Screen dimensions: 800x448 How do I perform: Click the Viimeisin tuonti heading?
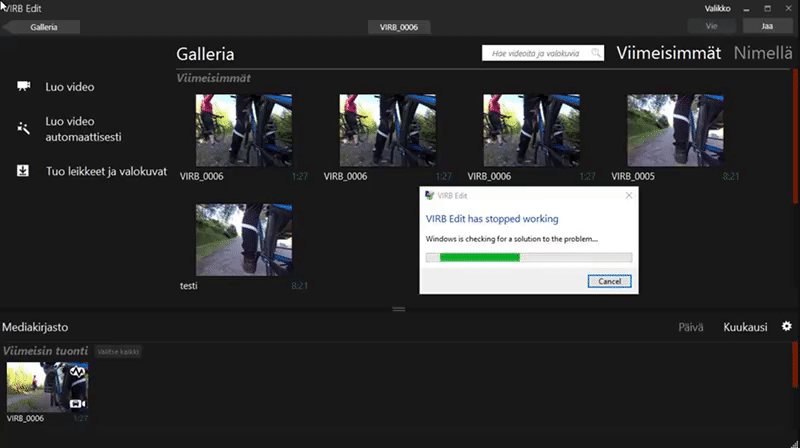coord(45,351)
